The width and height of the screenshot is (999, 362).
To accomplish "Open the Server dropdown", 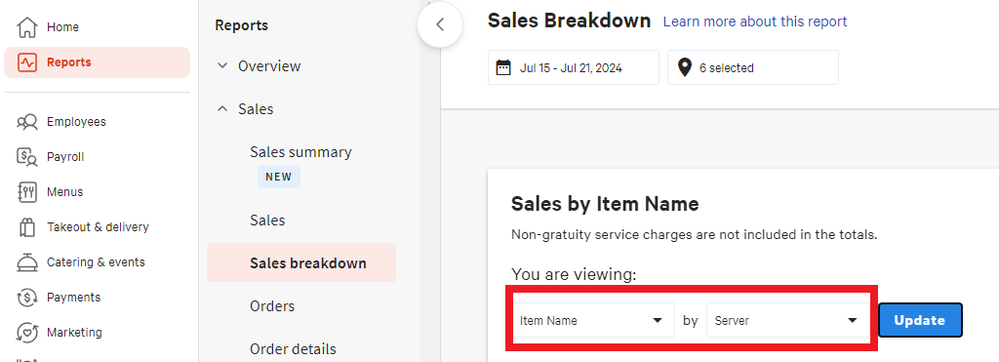I will pos(787,320).
